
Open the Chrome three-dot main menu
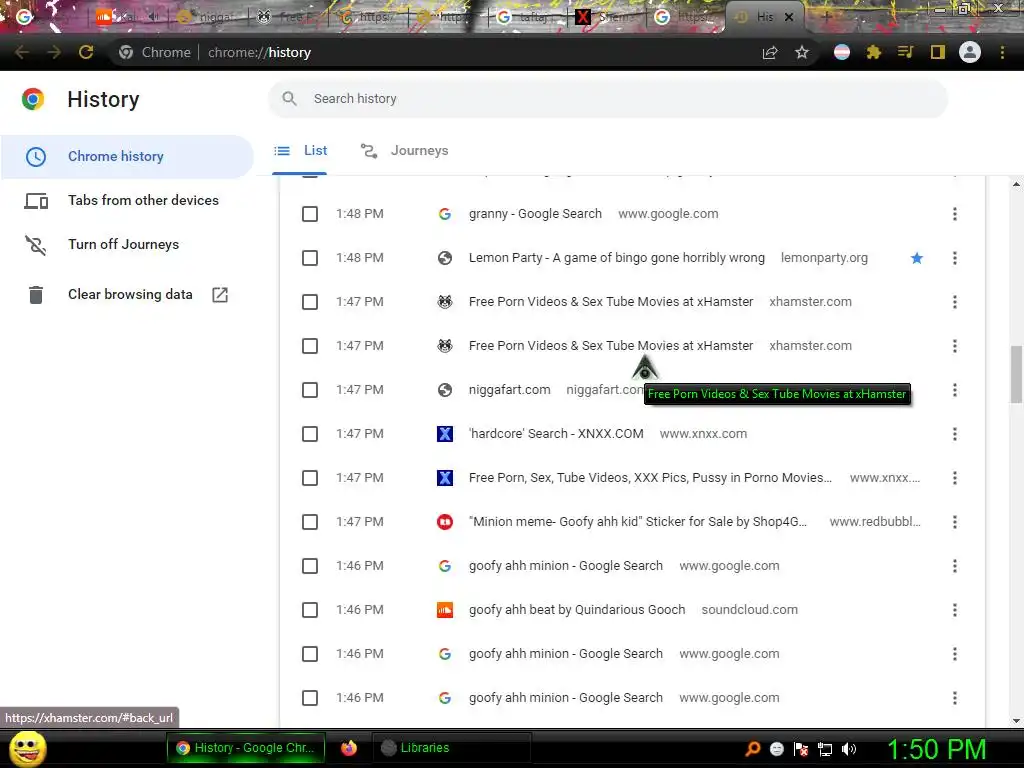pos(1002,52)
